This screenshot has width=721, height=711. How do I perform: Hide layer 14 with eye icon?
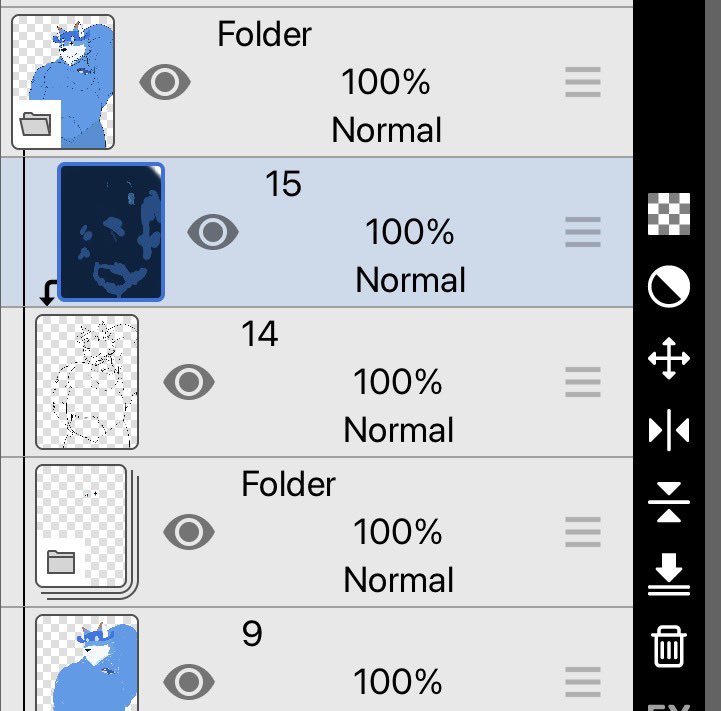(189, 382)
